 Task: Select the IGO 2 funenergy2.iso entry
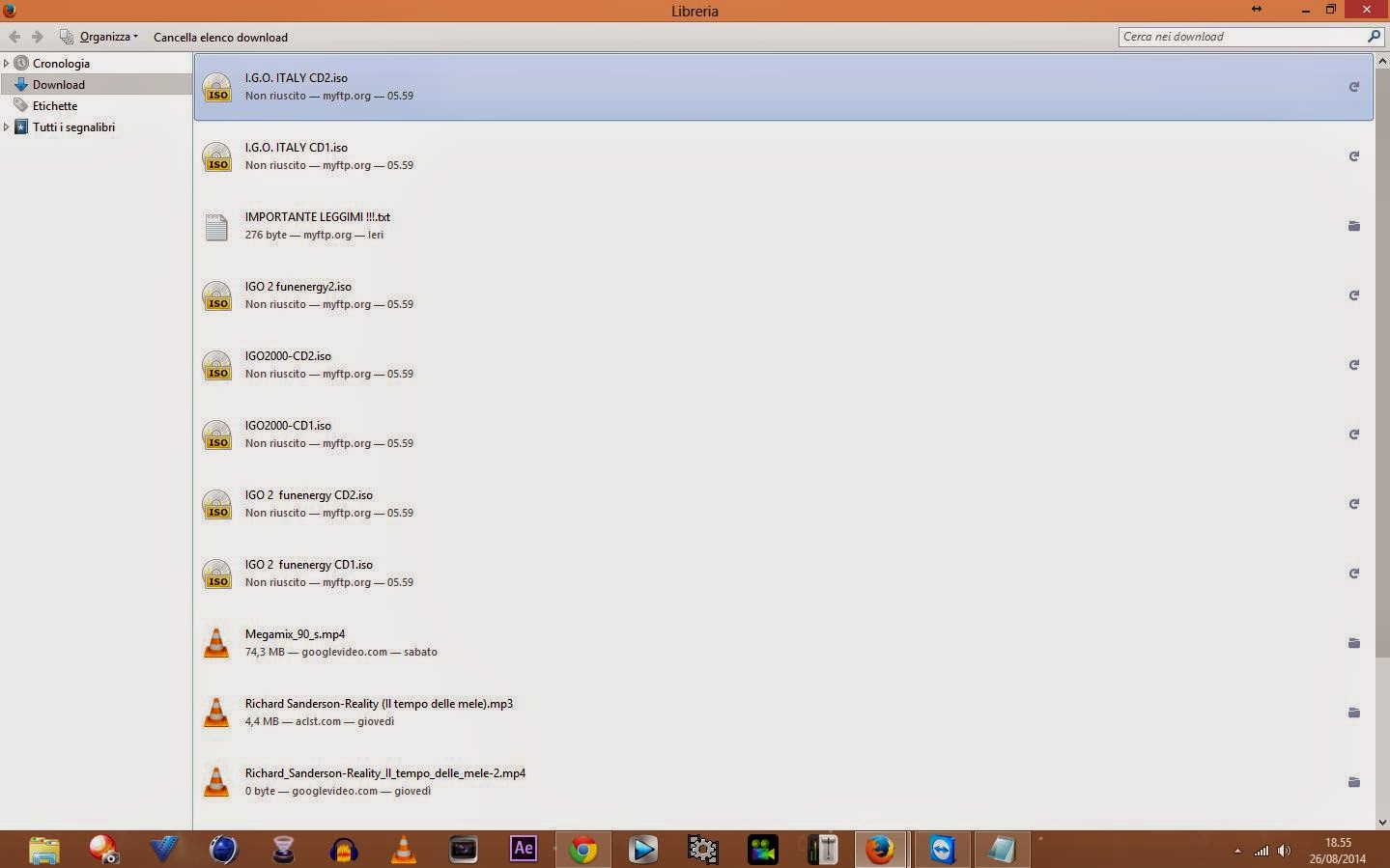(782, 295)
